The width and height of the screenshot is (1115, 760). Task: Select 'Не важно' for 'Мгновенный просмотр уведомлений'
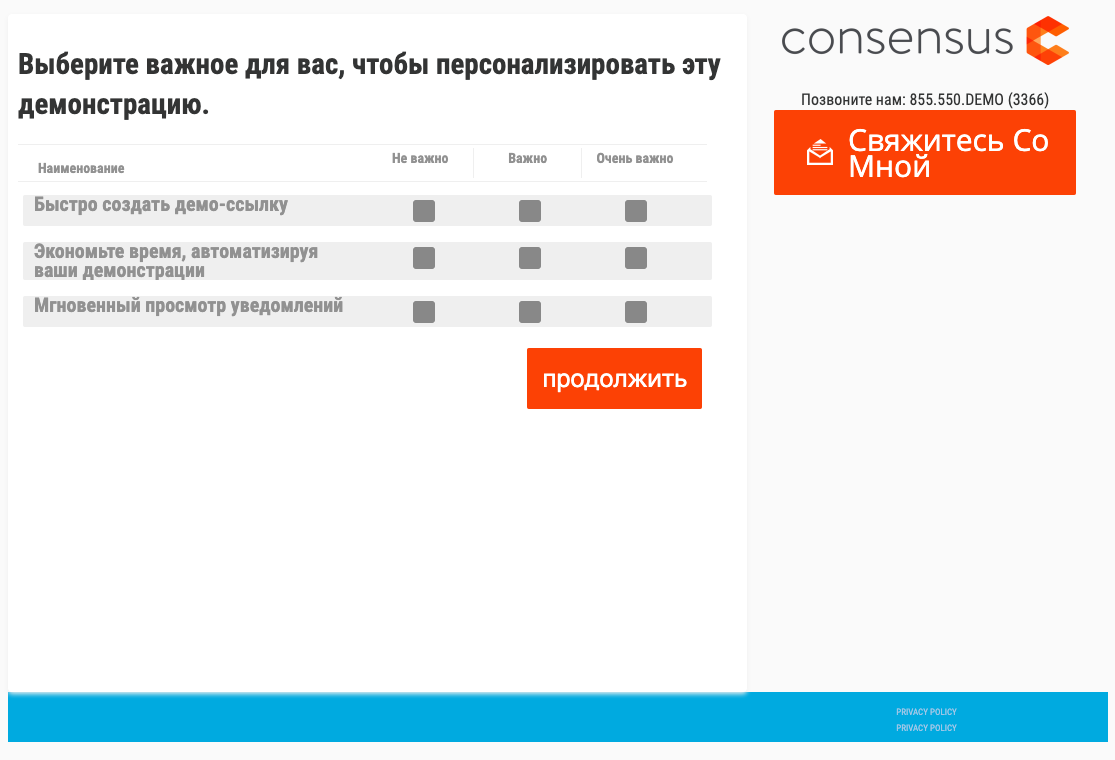click(423, 311)
